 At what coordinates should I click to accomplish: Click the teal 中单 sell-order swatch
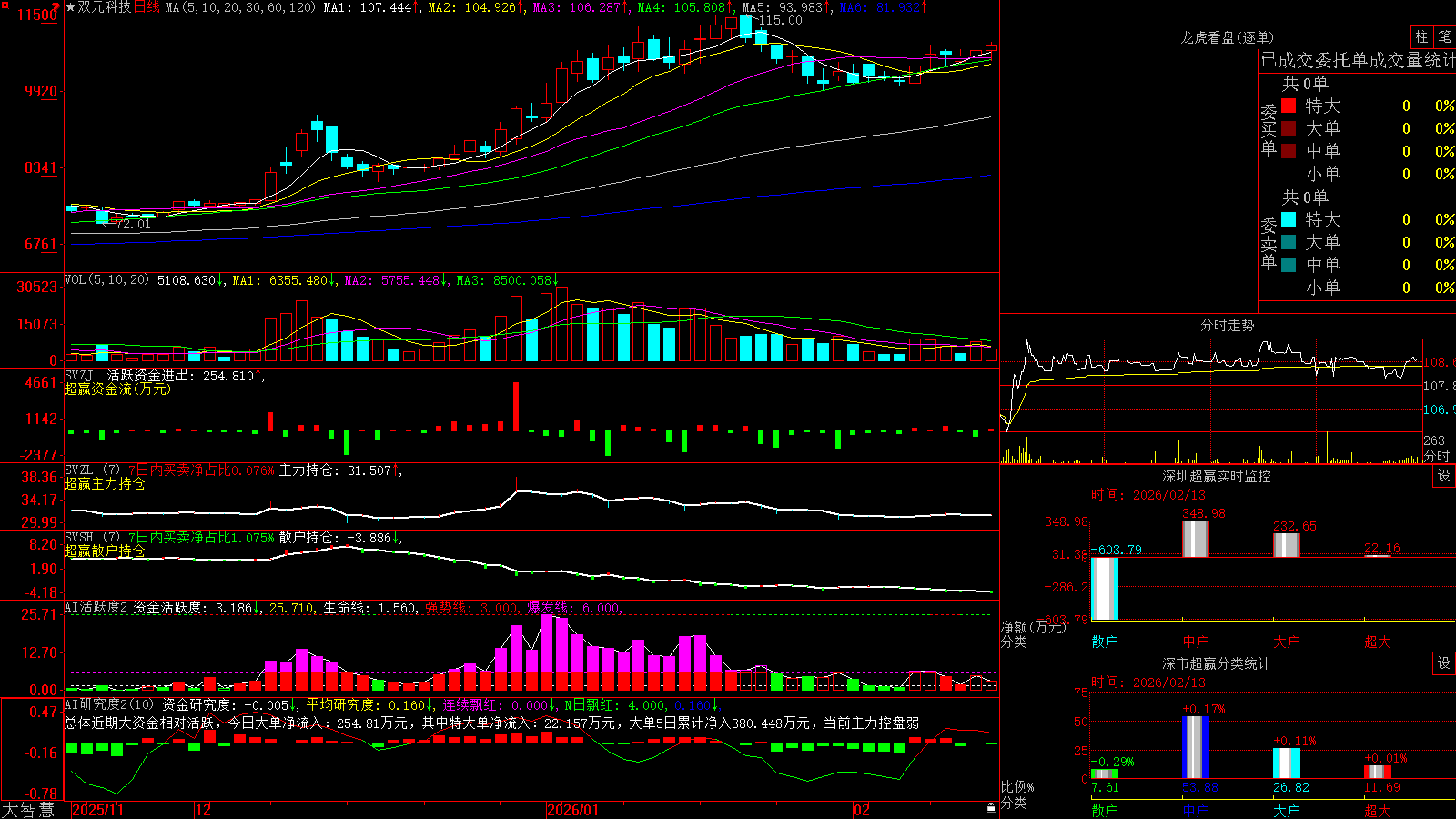[x=1289, y=265]
